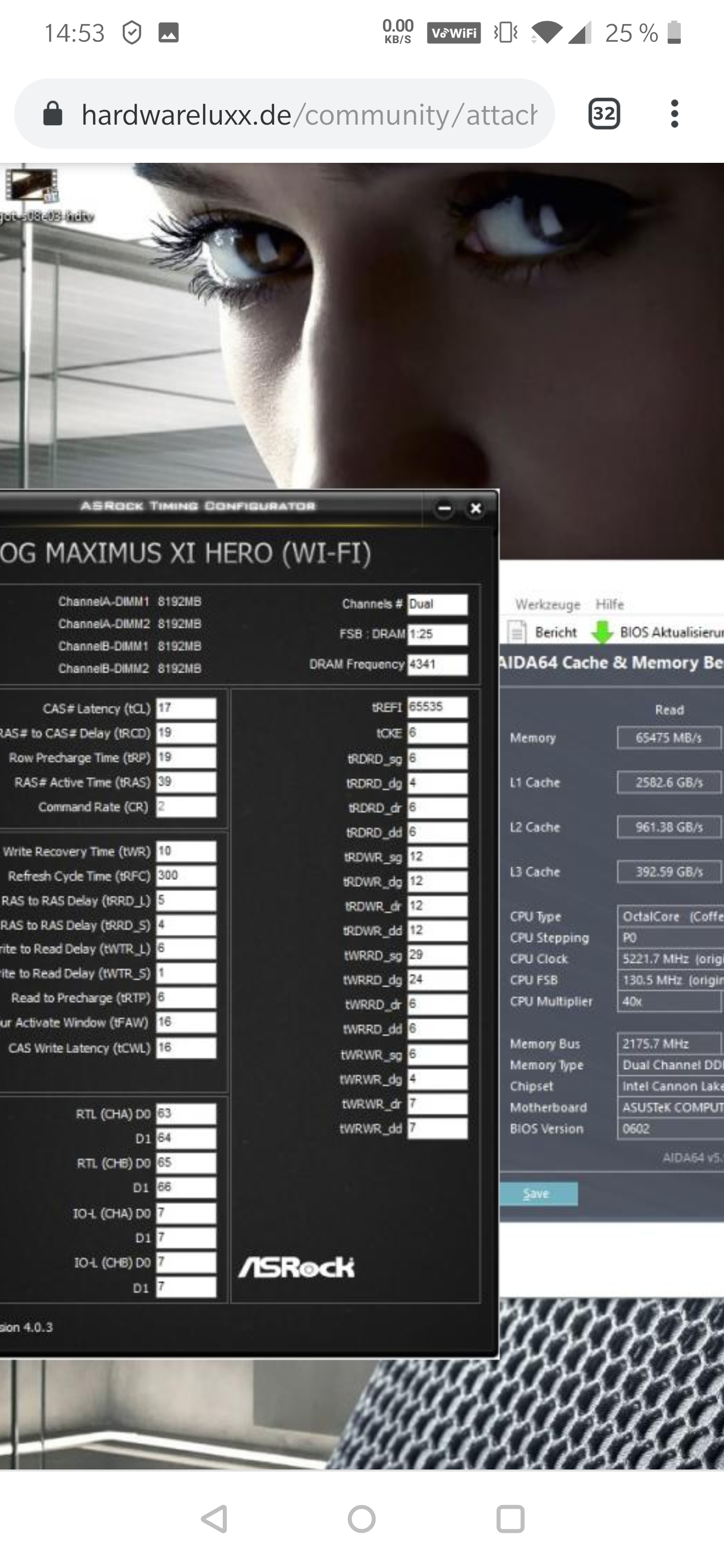
Task: Click the tWRRD_sg field showing 29
Action: (437, 956)
